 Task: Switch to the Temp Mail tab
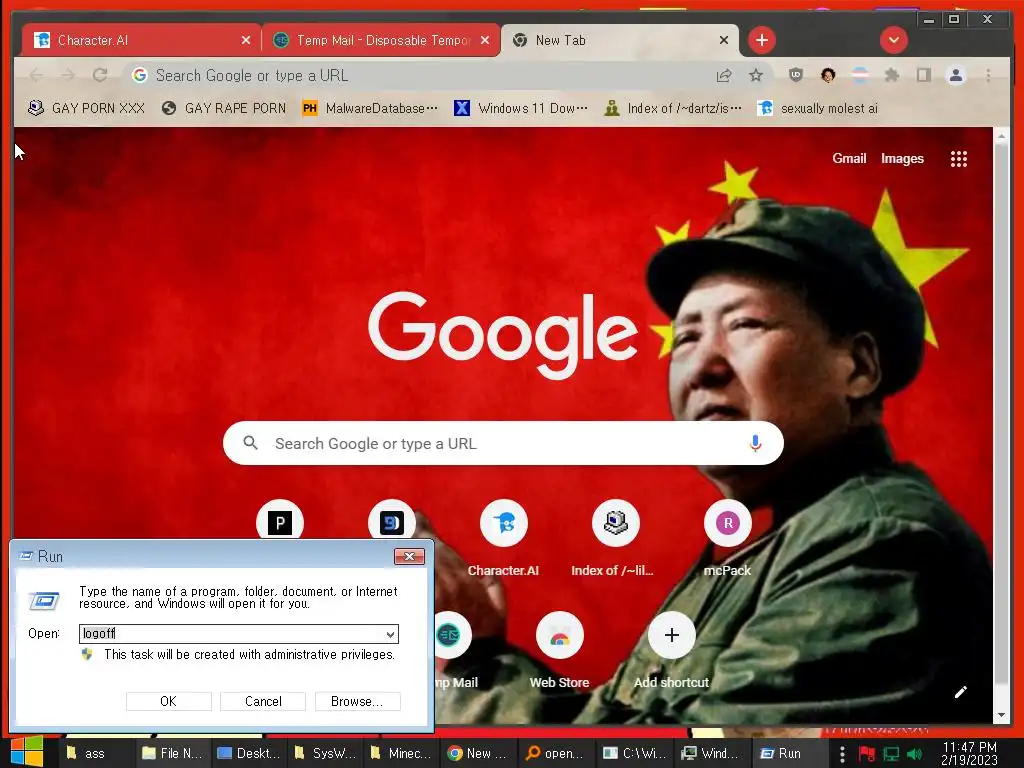pos(381,40)
